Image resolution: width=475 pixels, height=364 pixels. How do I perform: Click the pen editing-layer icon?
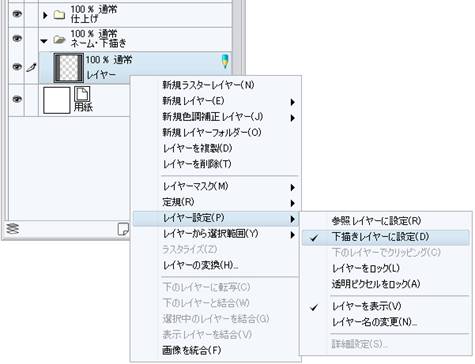pyautogui.click(x=32, y=68)
